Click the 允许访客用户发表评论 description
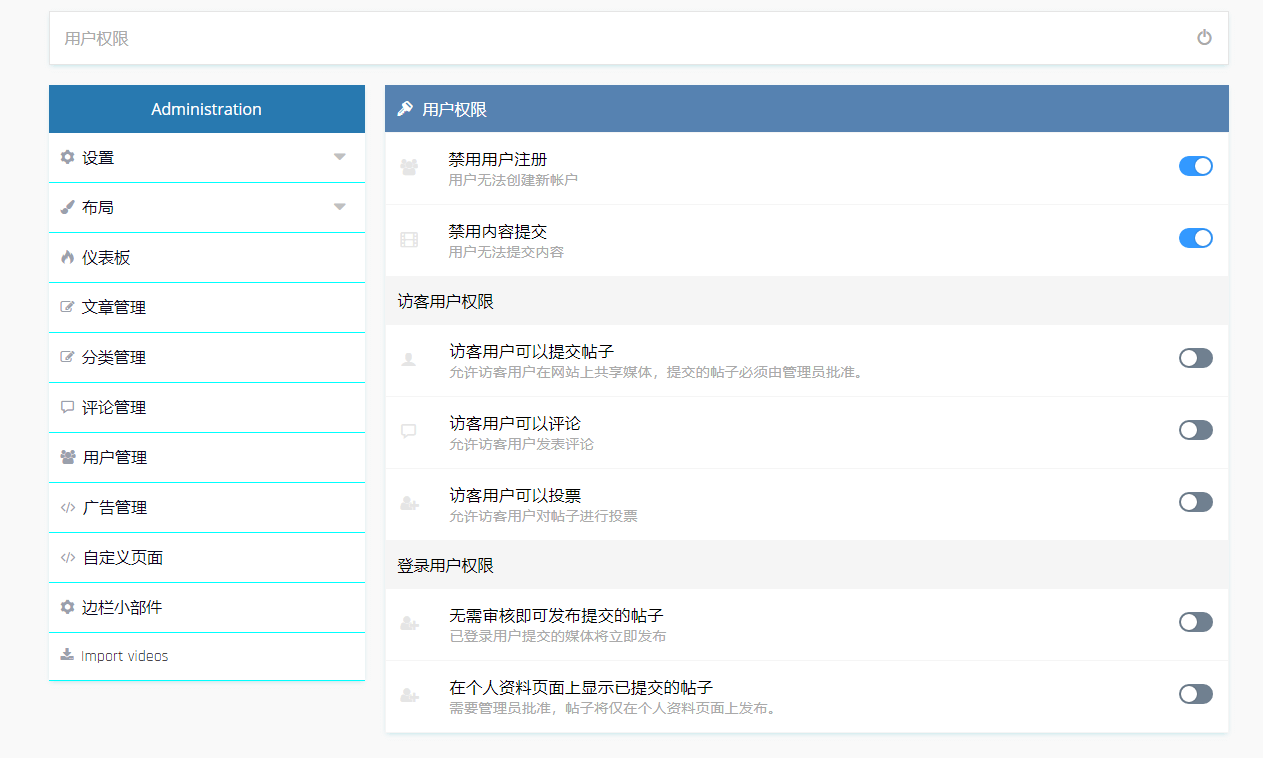1263x758 pixels. tap(521, 444)
